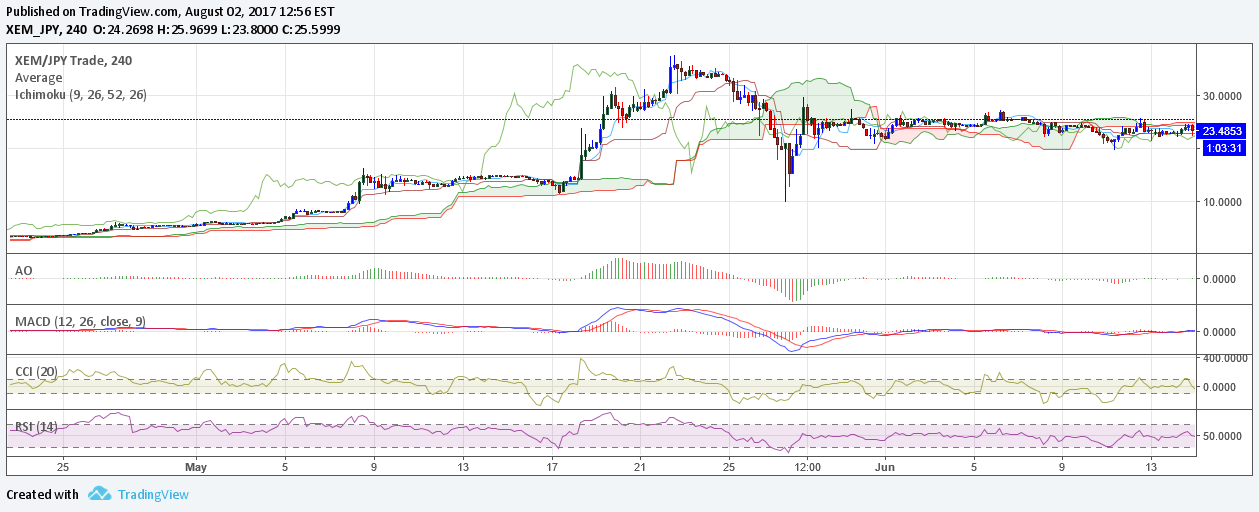Click the '21' date on time axis
The width and height of the screenshot is (1259, 512).
641,467
